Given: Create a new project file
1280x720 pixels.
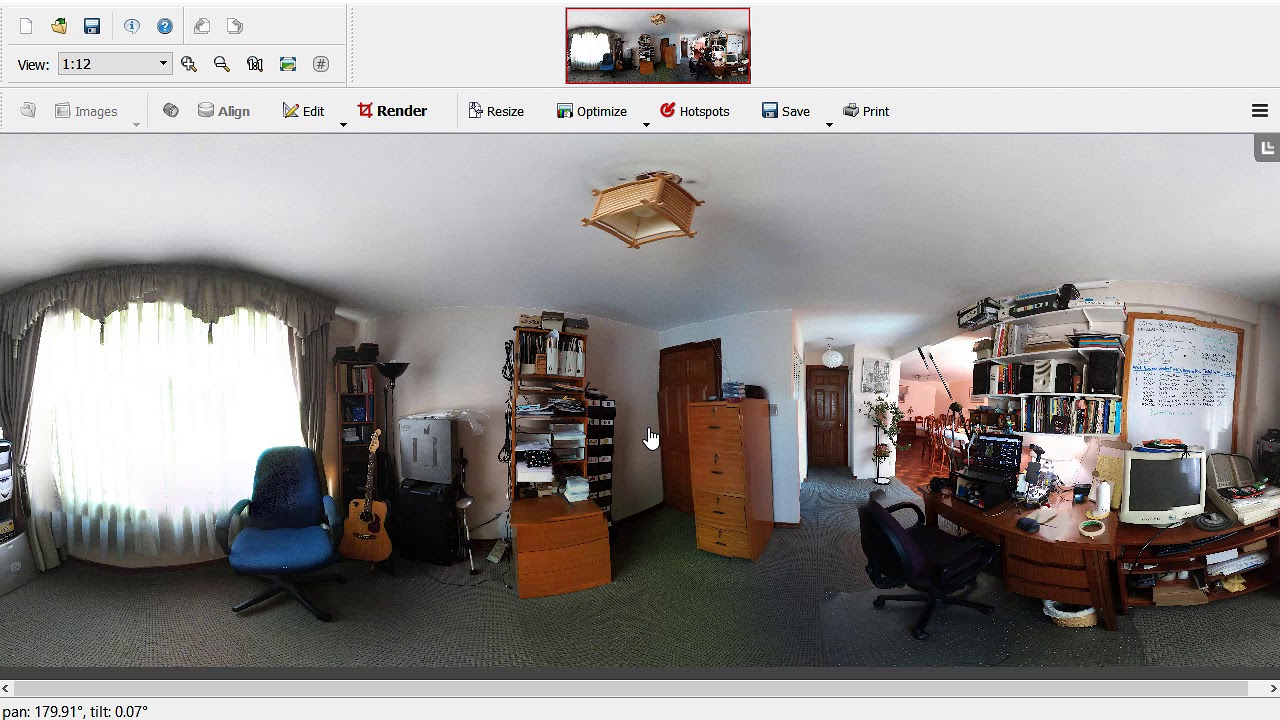Looking at the screenshot, I should [x=26, y=26].
